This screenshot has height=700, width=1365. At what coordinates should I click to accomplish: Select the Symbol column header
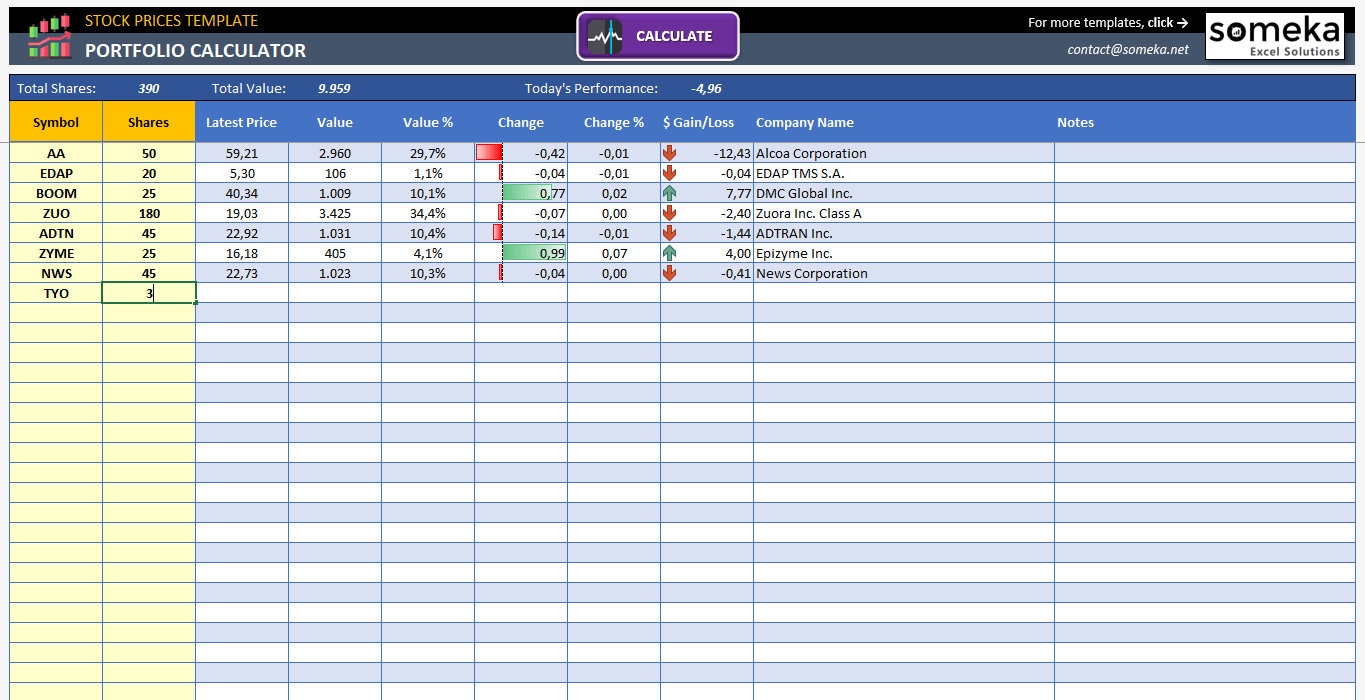coord(55,122)
